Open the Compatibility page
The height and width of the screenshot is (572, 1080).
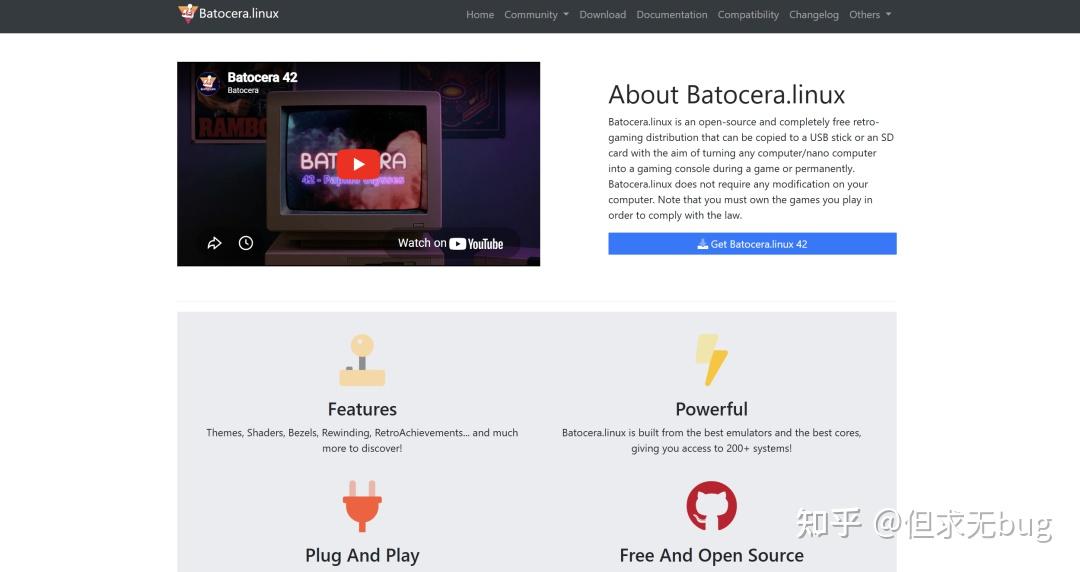(x=748, y=14)
